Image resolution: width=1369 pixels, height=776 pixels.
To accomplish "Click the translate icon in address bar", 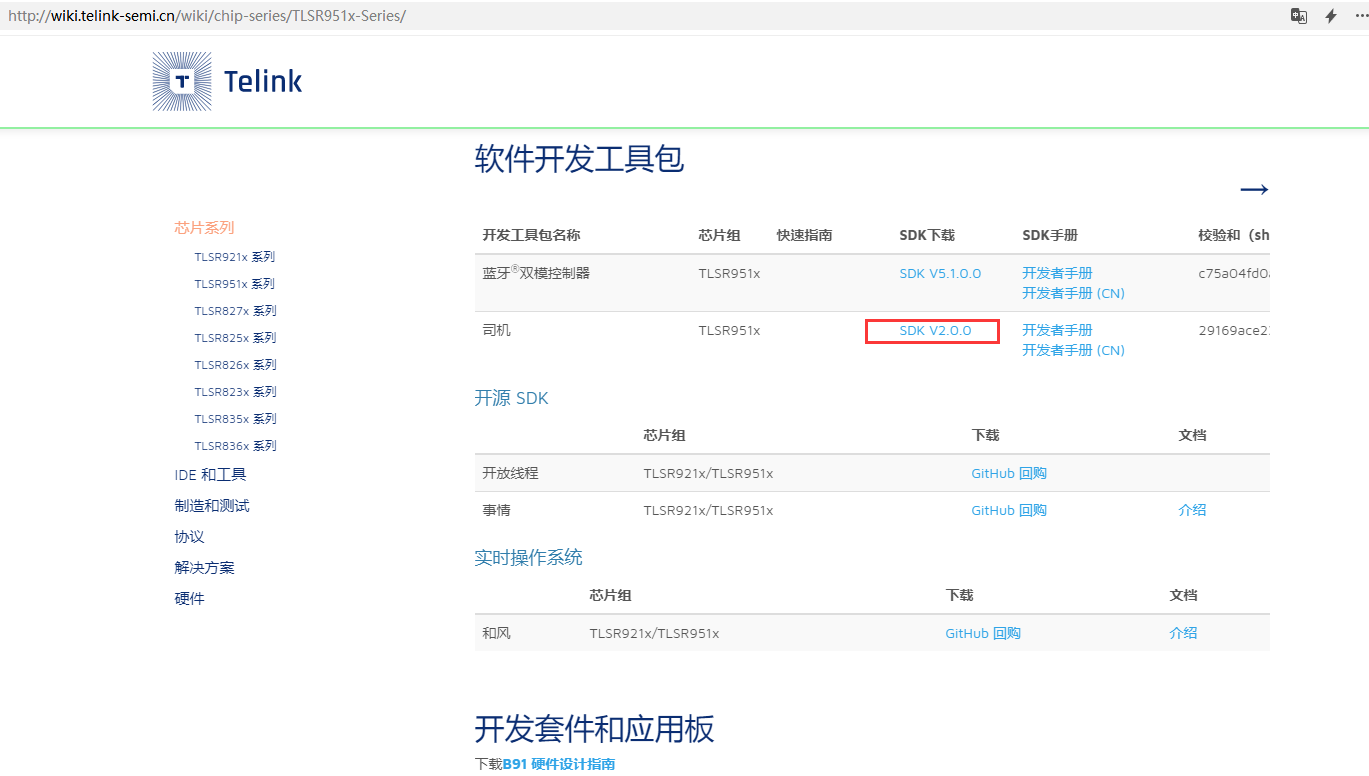I will tap(1299, 16).
